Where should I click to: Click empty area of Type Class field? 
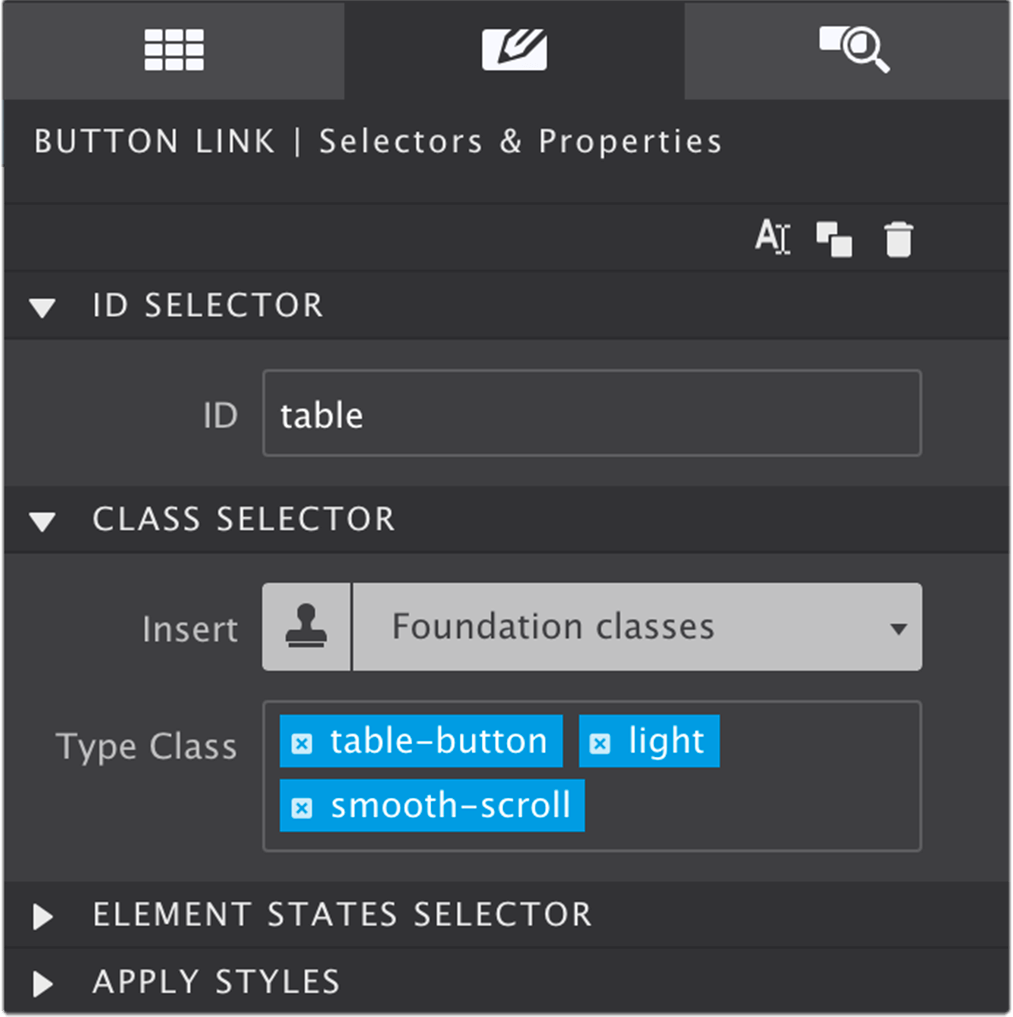(x=752, y=808)
